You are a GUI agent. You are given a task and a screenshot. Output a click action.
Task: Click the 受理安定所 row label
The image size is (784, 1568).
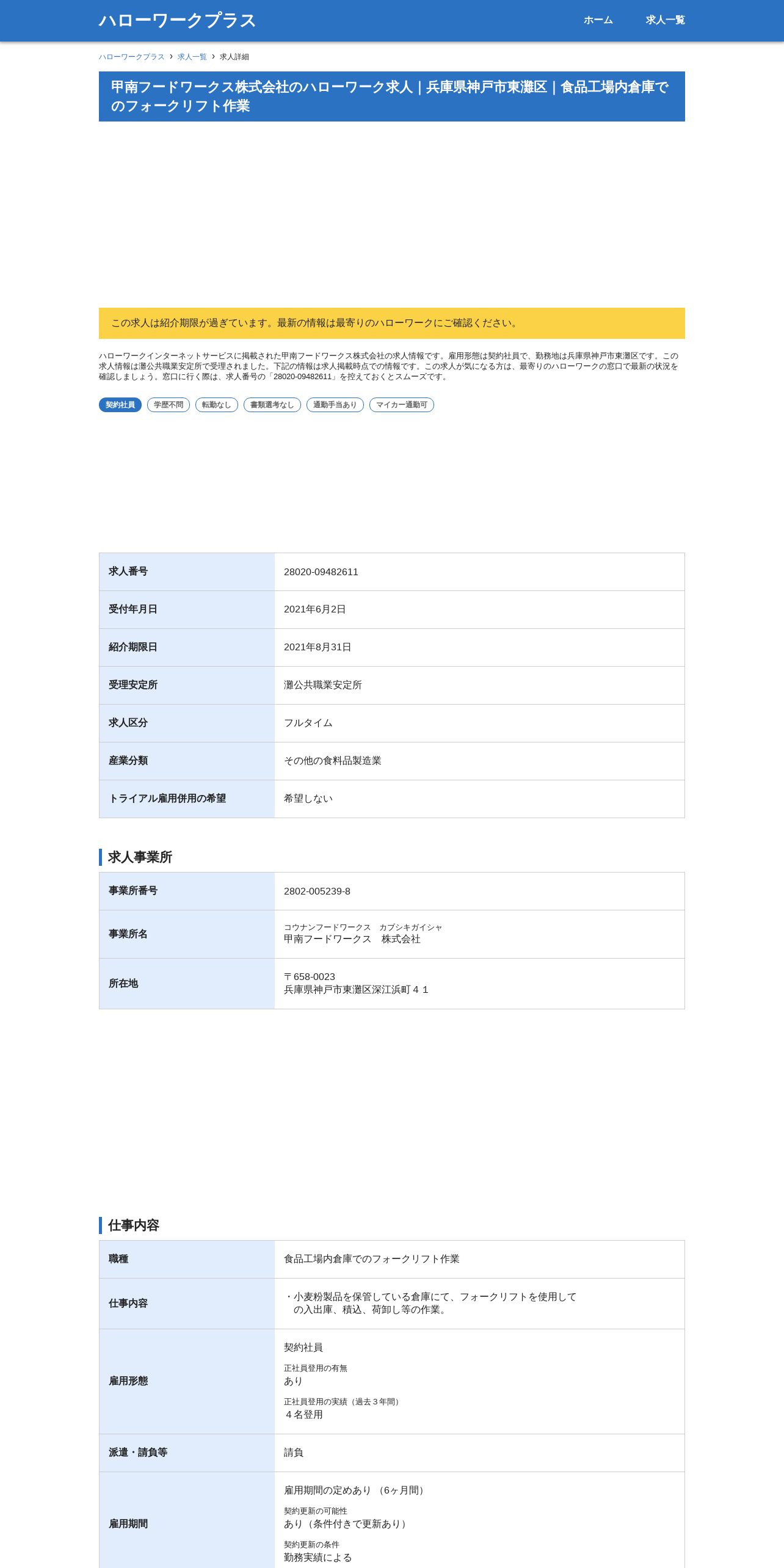(133, 685)
